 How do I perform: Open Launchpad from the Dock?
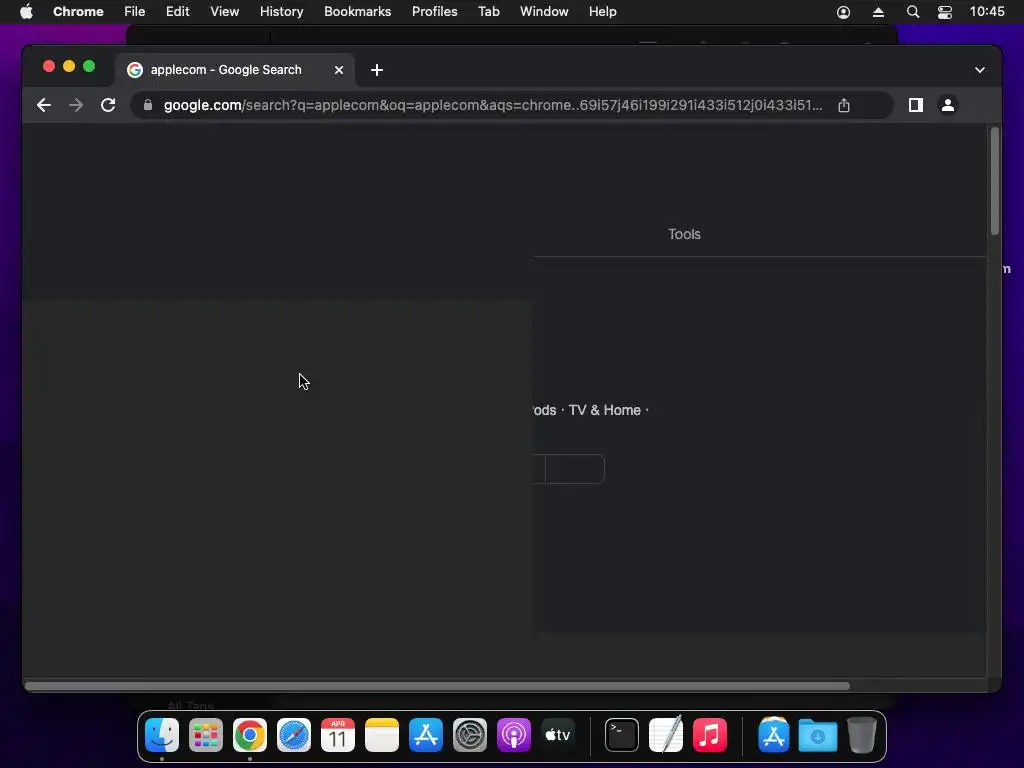coord(206,735)
